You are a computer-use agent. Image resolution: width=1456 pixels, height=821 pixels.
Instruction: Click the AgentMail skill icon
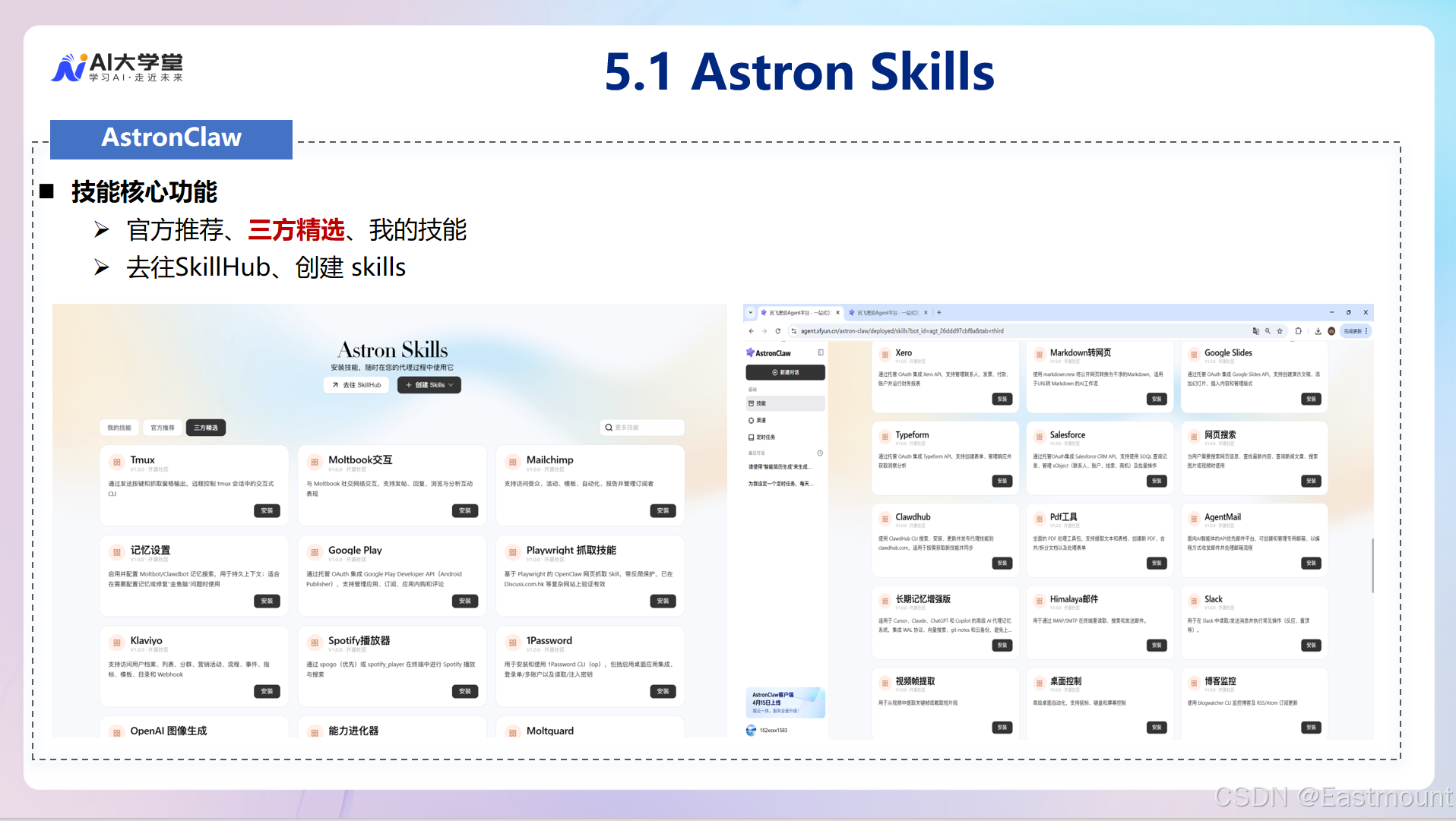point(1194,519)
